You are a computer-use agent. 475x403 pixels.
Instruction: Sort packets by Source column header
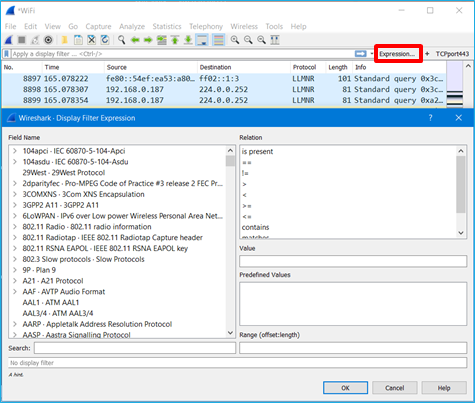pos(151,67)
